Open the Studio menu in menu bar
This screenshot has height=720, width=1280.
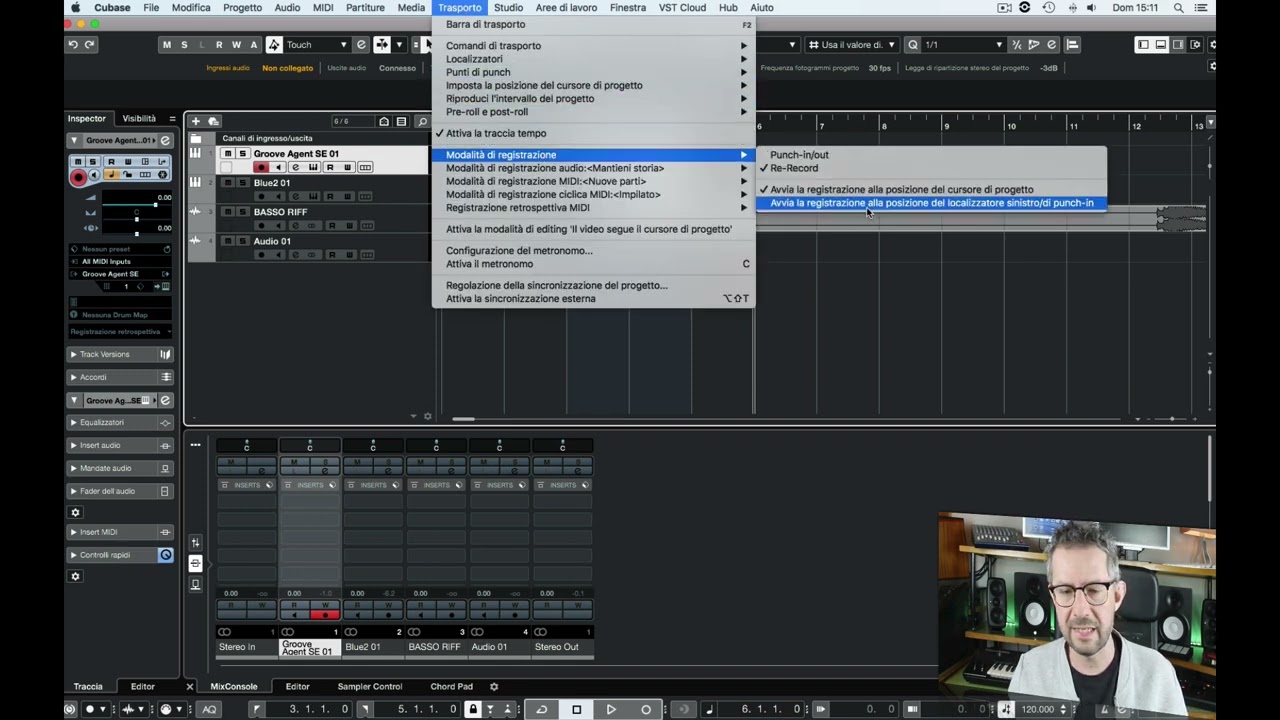tap(508, 8)
